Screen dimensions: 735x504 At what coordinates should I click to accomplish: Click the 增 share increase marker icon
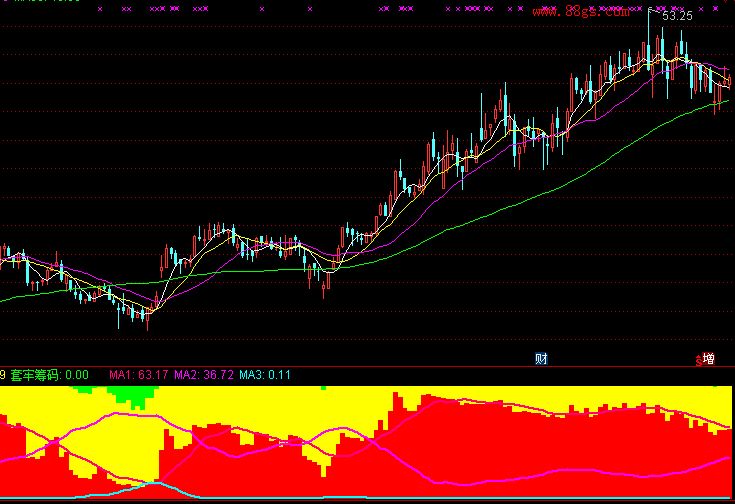tap(708, 359)
